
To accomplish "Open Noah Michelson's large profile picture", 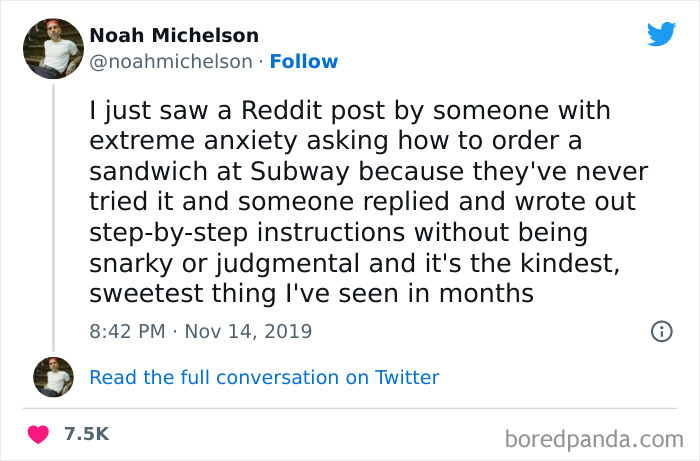I will pos(53,49).
